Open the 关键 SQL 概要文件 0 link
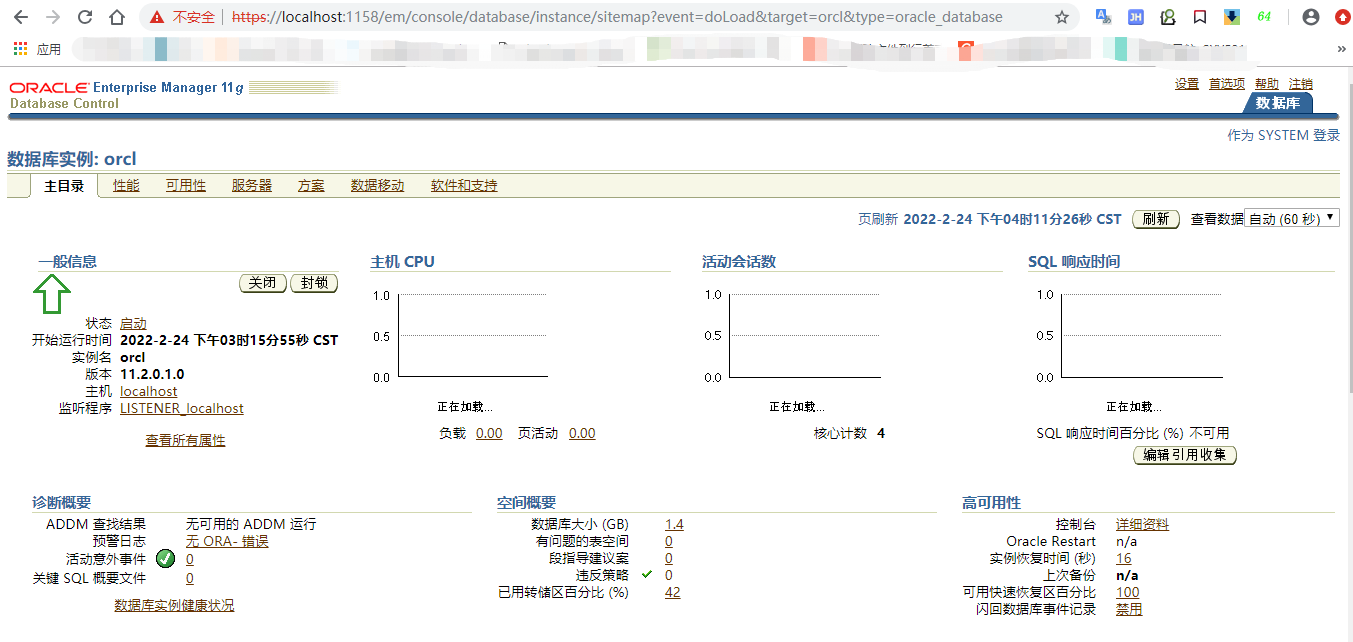 coord(190,578)
